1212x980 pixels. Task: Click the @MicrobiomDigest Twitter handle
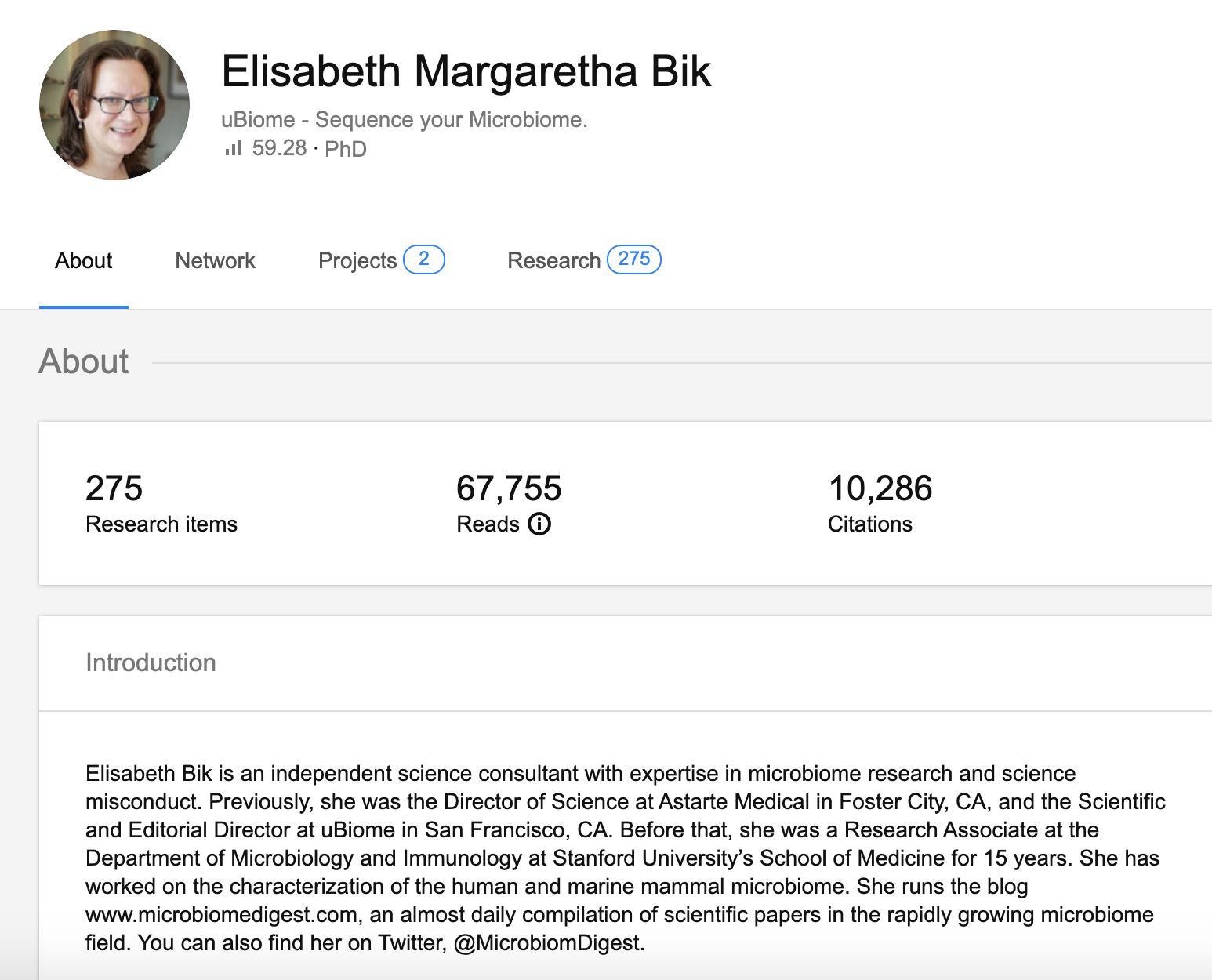(548, 943)
